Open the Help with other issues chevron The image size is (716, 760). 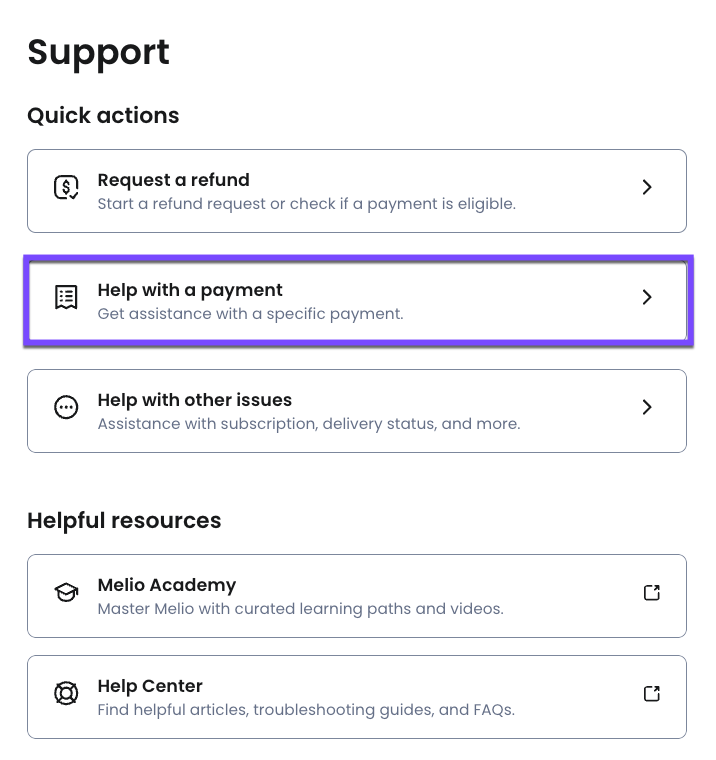tap(647, 407)
